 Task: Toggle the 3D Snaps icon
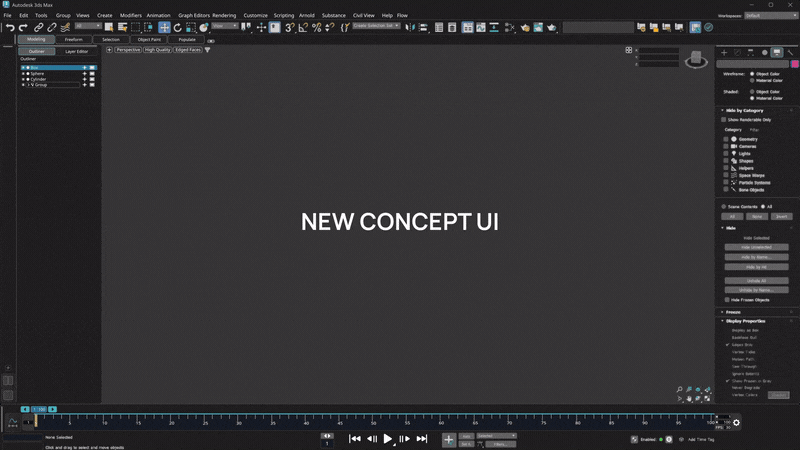coord(289,28)
